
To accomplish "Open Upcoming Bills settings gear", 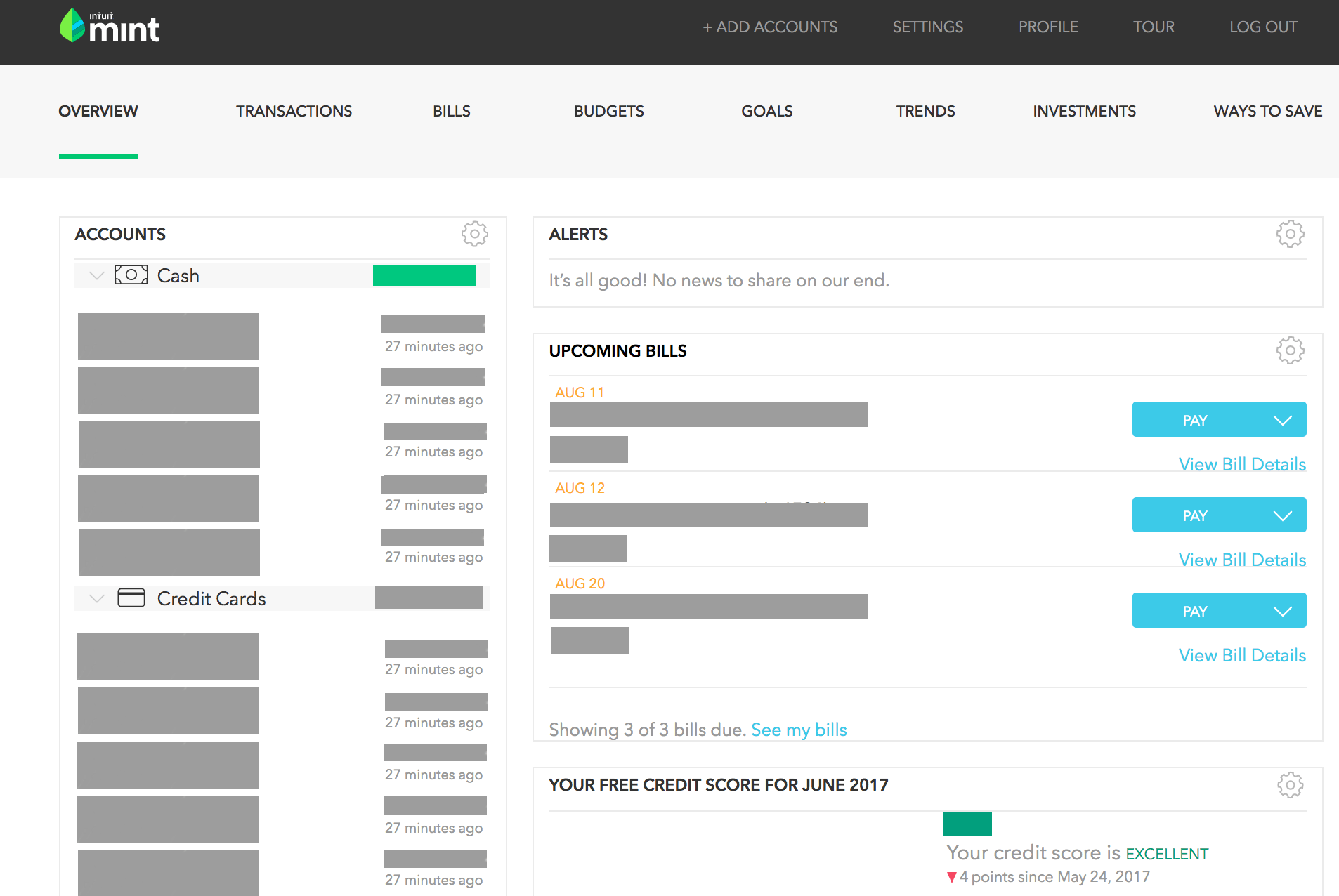I will pyautogui.click(x=1290, y=350).
